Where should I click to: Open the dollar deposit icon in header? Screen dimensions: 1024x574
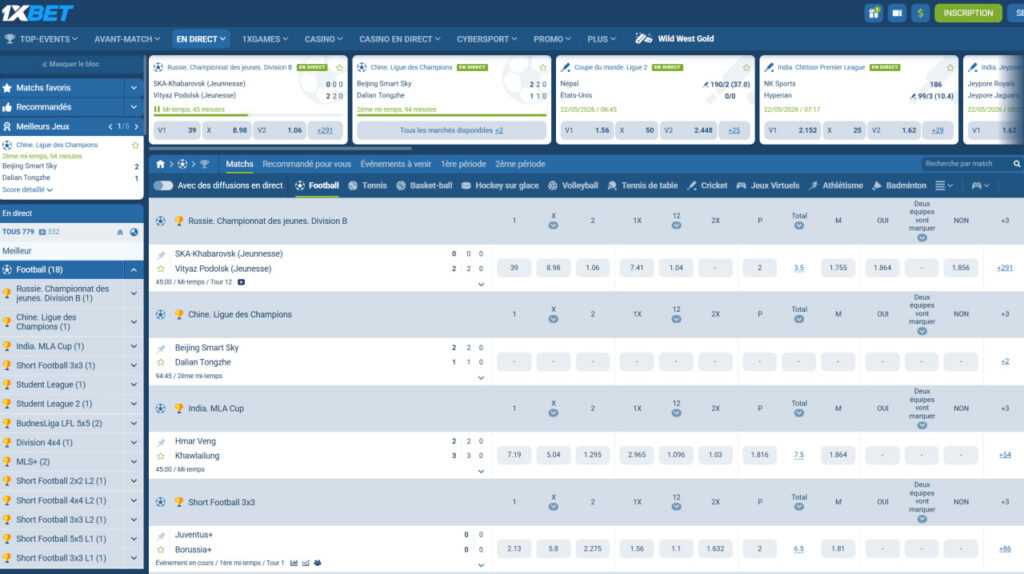(x=920, y=12)
